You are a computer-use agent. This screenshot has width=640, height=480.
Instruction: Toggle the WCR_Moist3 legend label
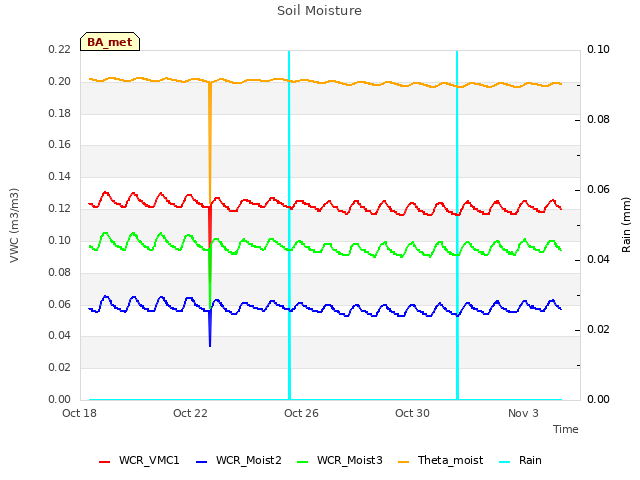click(349, 460)
